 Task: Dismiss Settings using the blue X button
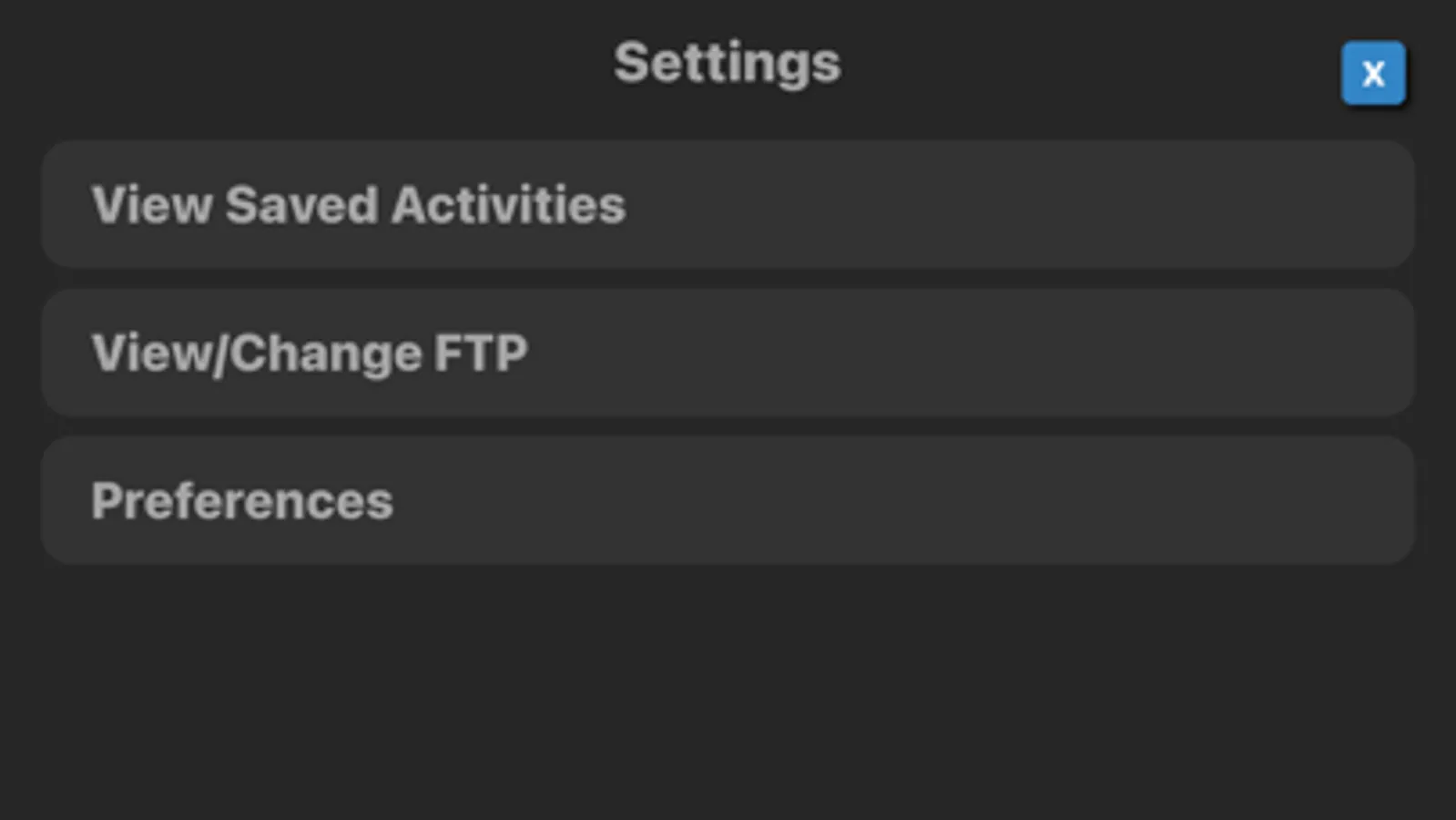[x=1371, y=73]
